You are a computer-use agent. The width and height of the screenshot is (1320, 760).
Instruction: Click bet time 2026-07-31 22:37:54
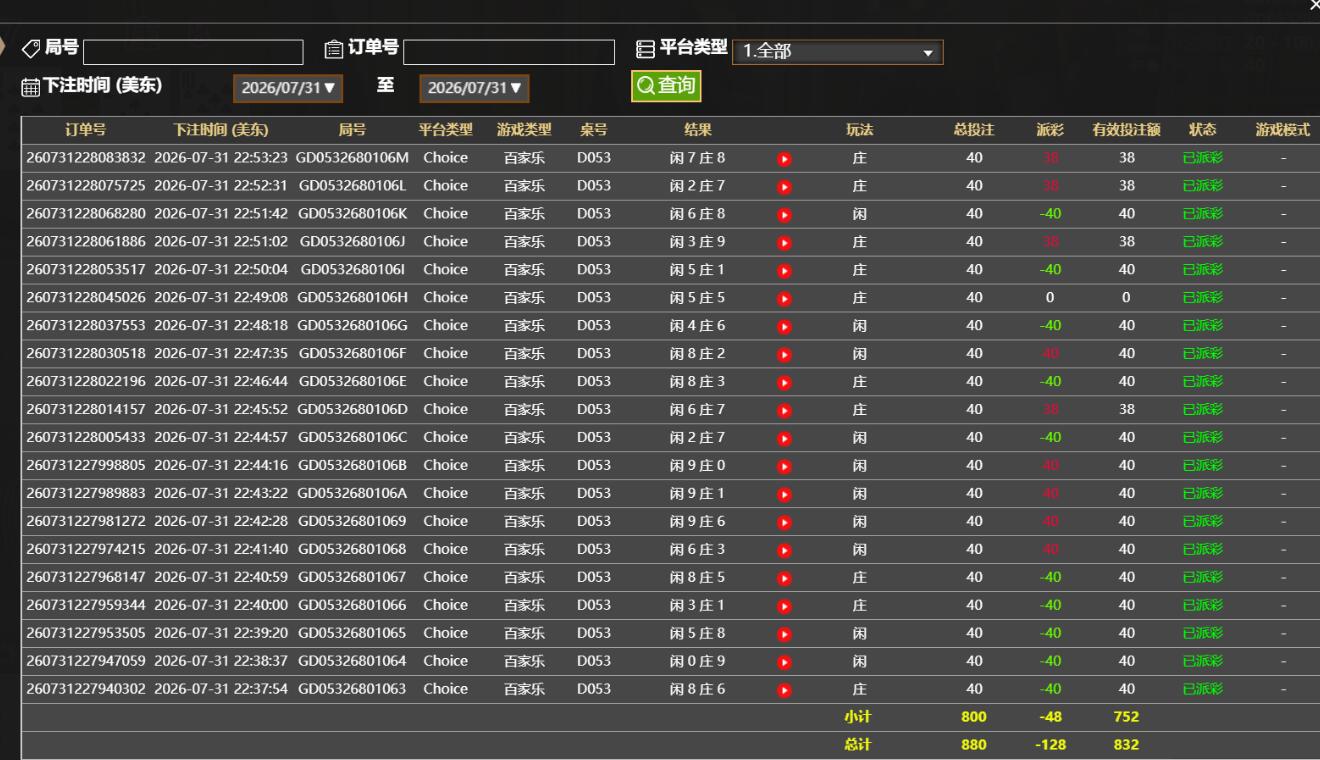[x=221, y=690]
